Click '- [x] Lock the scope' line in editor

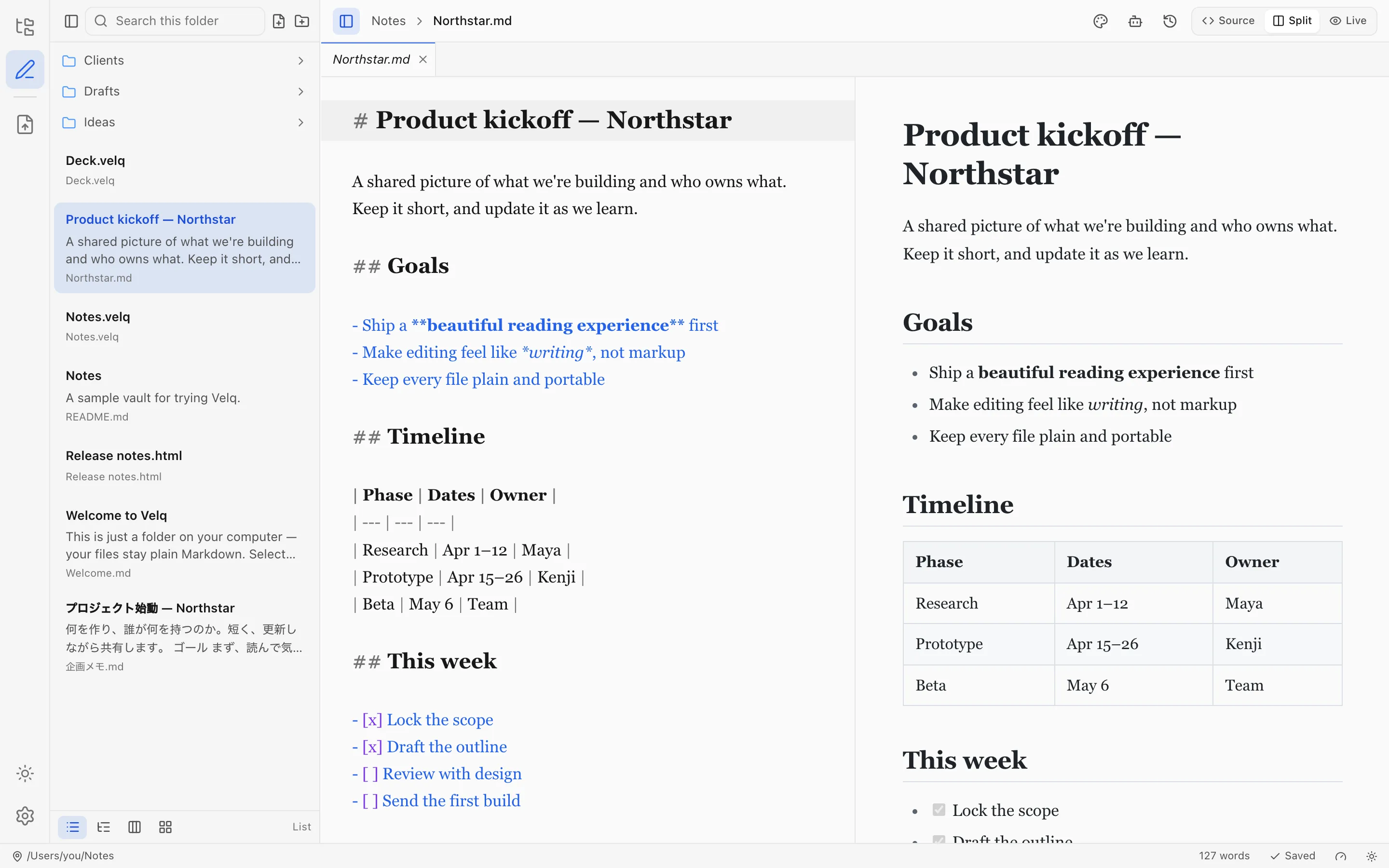click(x=422, y=720)
